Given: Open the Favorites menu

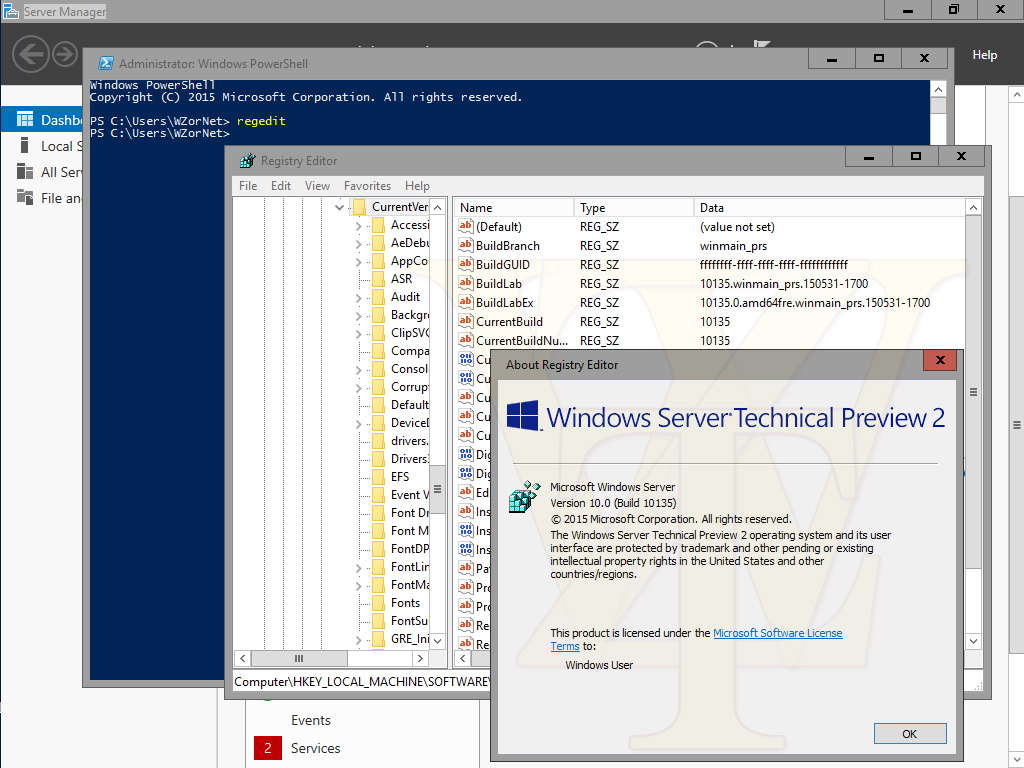Looking at the screenshot, I should [367, 186].
